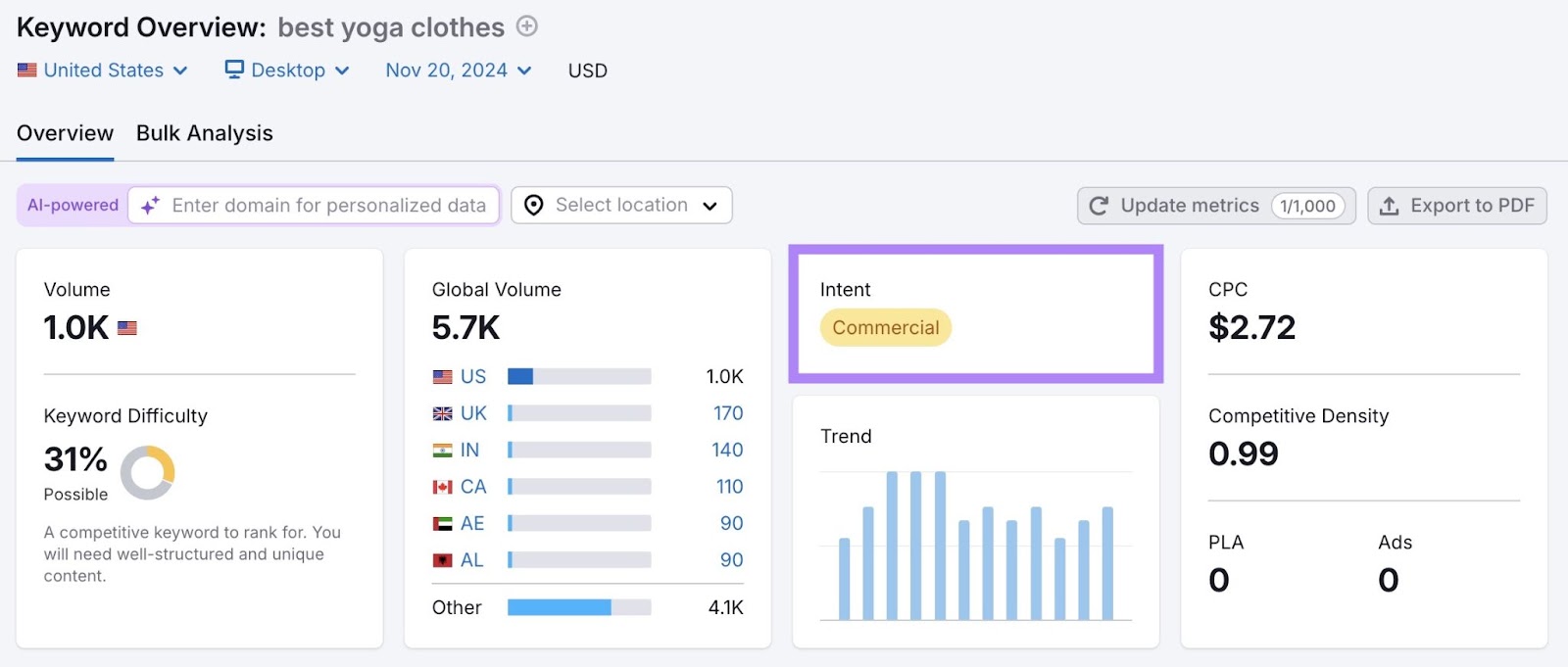This screenshot has height=667, width=1568.
Task: Click the UK country link in Global Volume
Action: tap(473, 413)
